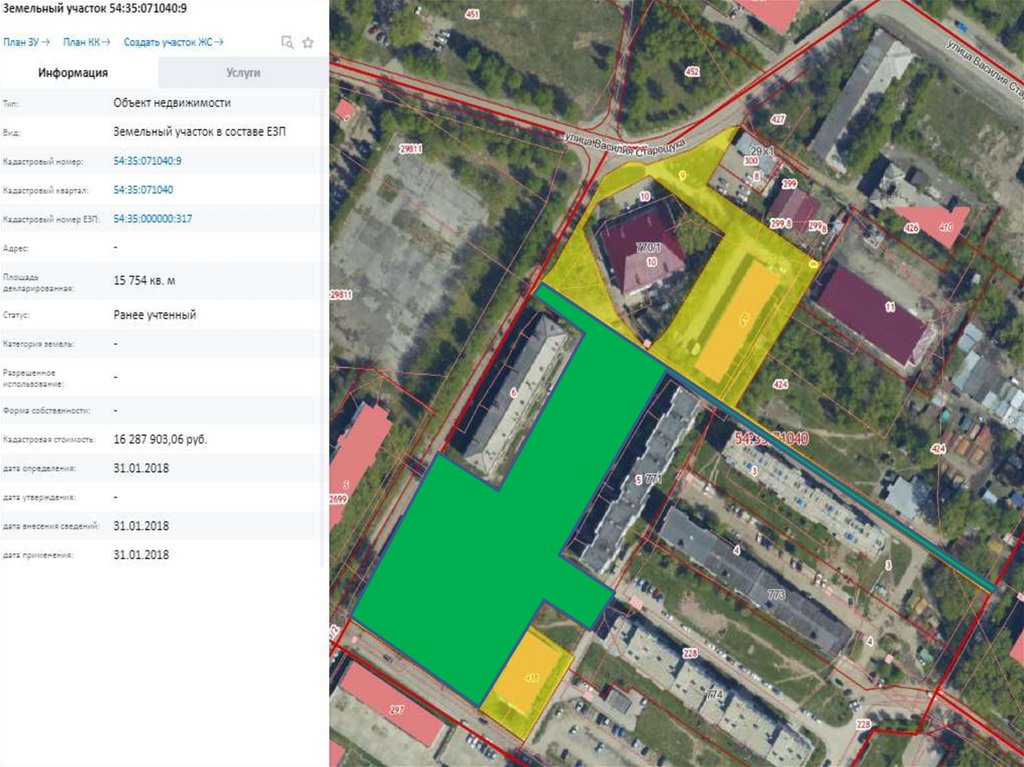The width and height of the screenshot is (1024, 767).
Task: Switch to the Информация tab
Action: (72, 73)
